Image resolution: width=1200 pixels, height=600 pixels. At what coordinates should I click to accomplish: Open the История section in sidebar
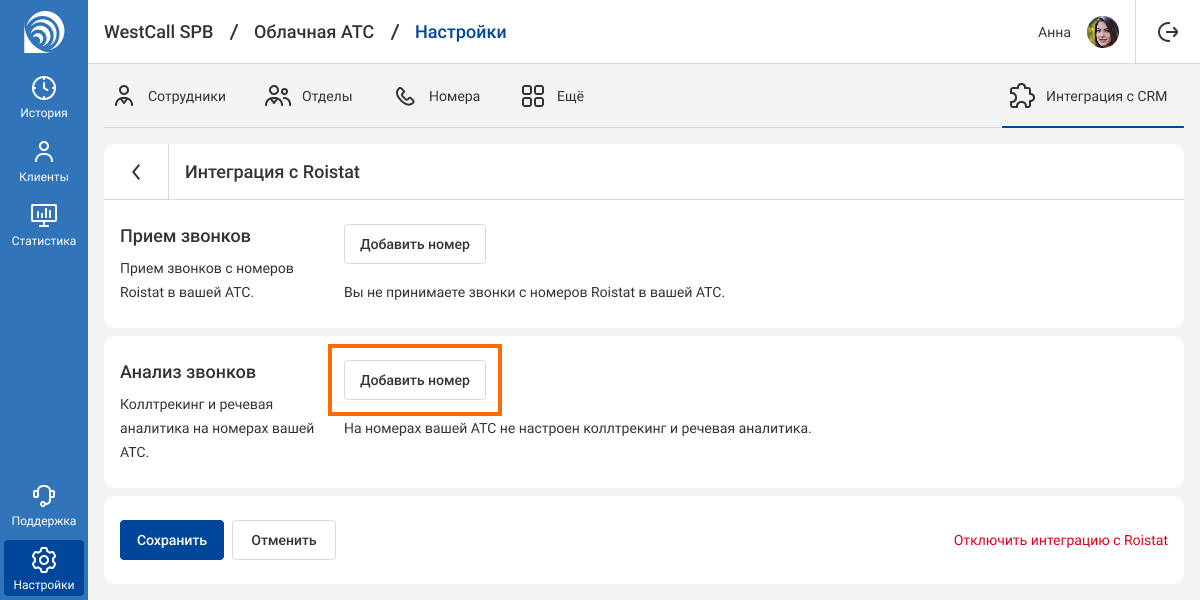click(44, 97)
